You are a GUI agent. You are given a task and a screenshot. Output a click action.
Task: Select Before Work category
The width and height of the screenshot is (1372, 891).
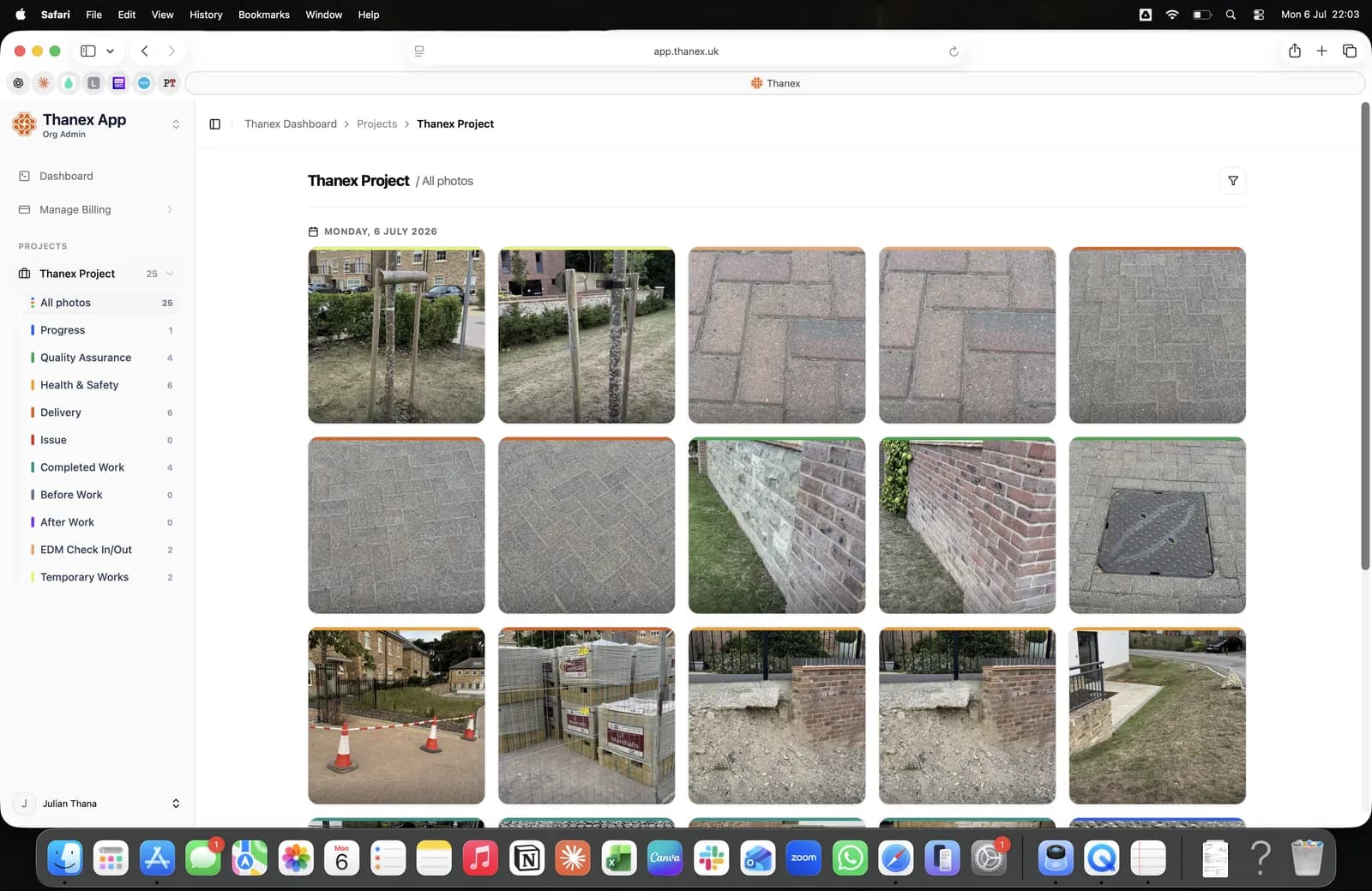pos(100,495)
